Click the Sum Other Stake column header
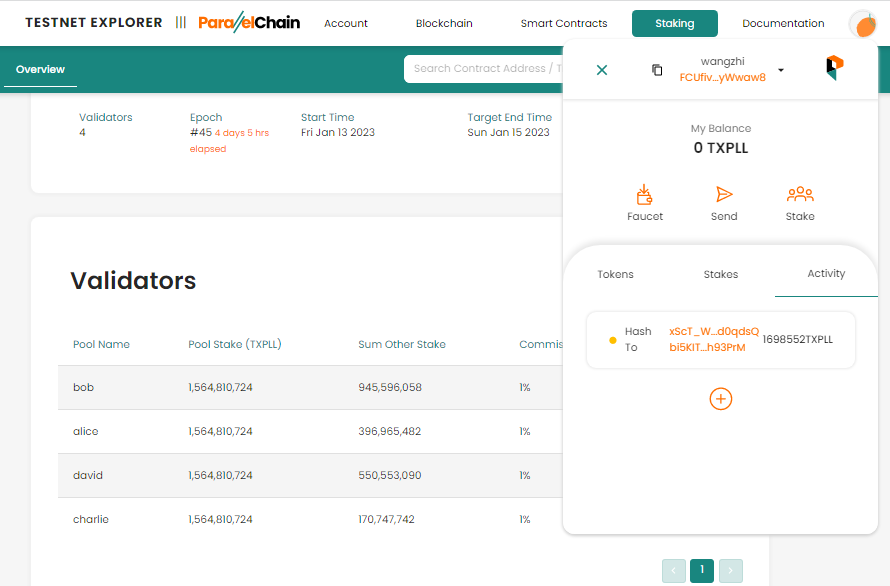The height and width of the screenshot is (586, 890). coord(402,344)
